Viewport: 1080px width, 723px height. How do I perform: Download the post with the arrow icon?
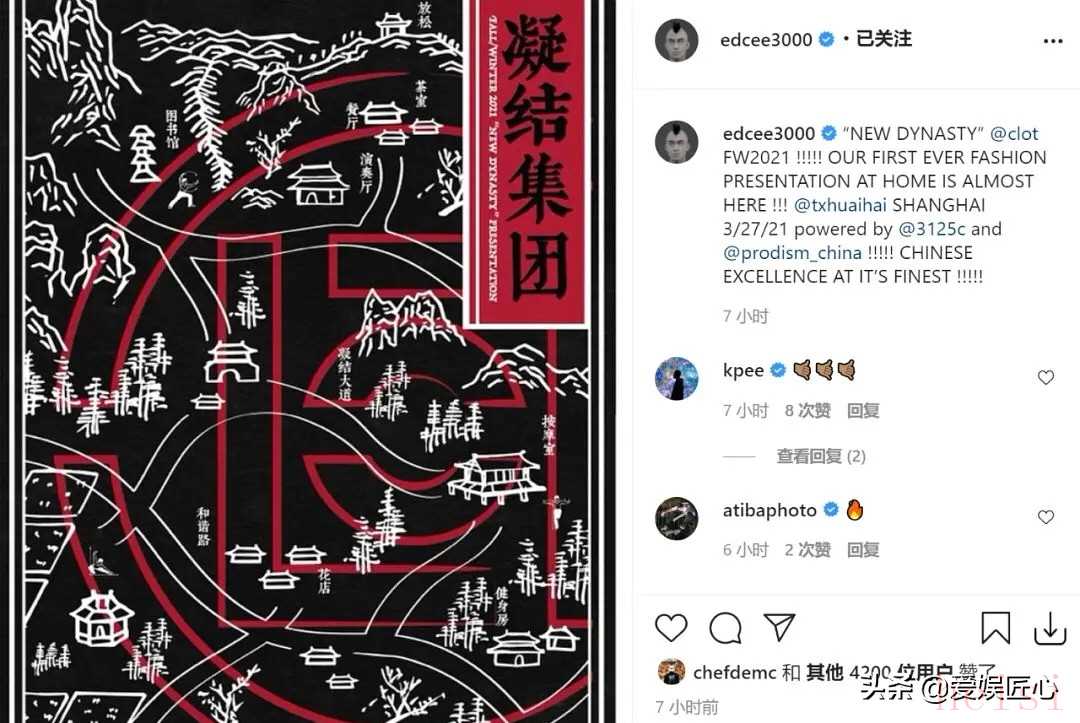click(x=1050, y=627)
